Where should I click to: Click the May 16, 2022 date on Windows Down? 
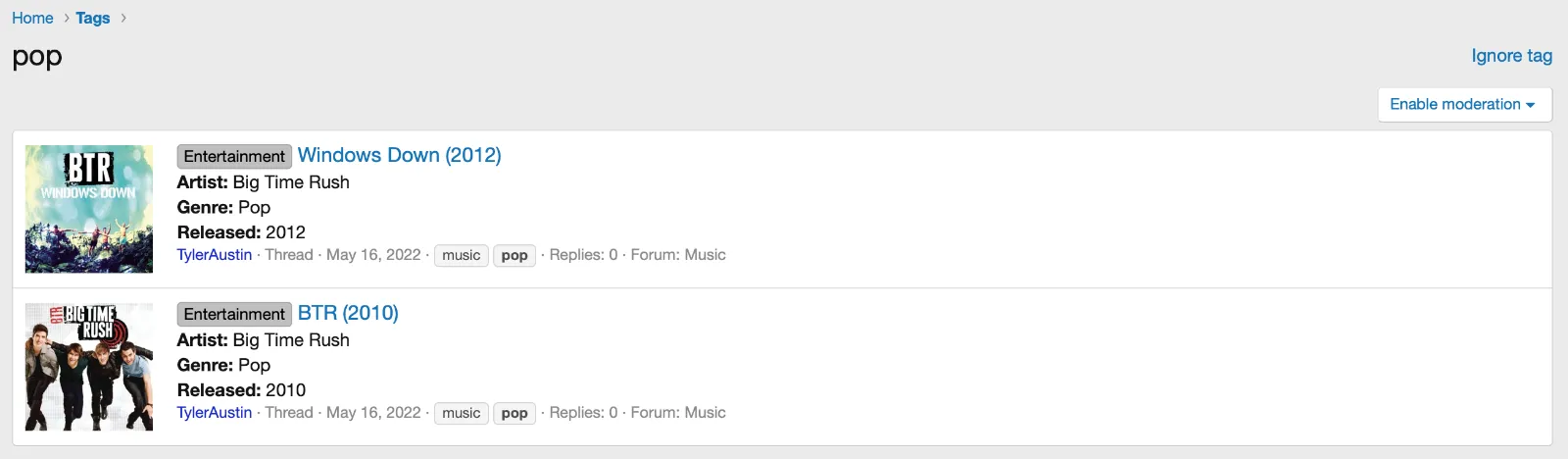pyautogui.click(x=373, y=255)
